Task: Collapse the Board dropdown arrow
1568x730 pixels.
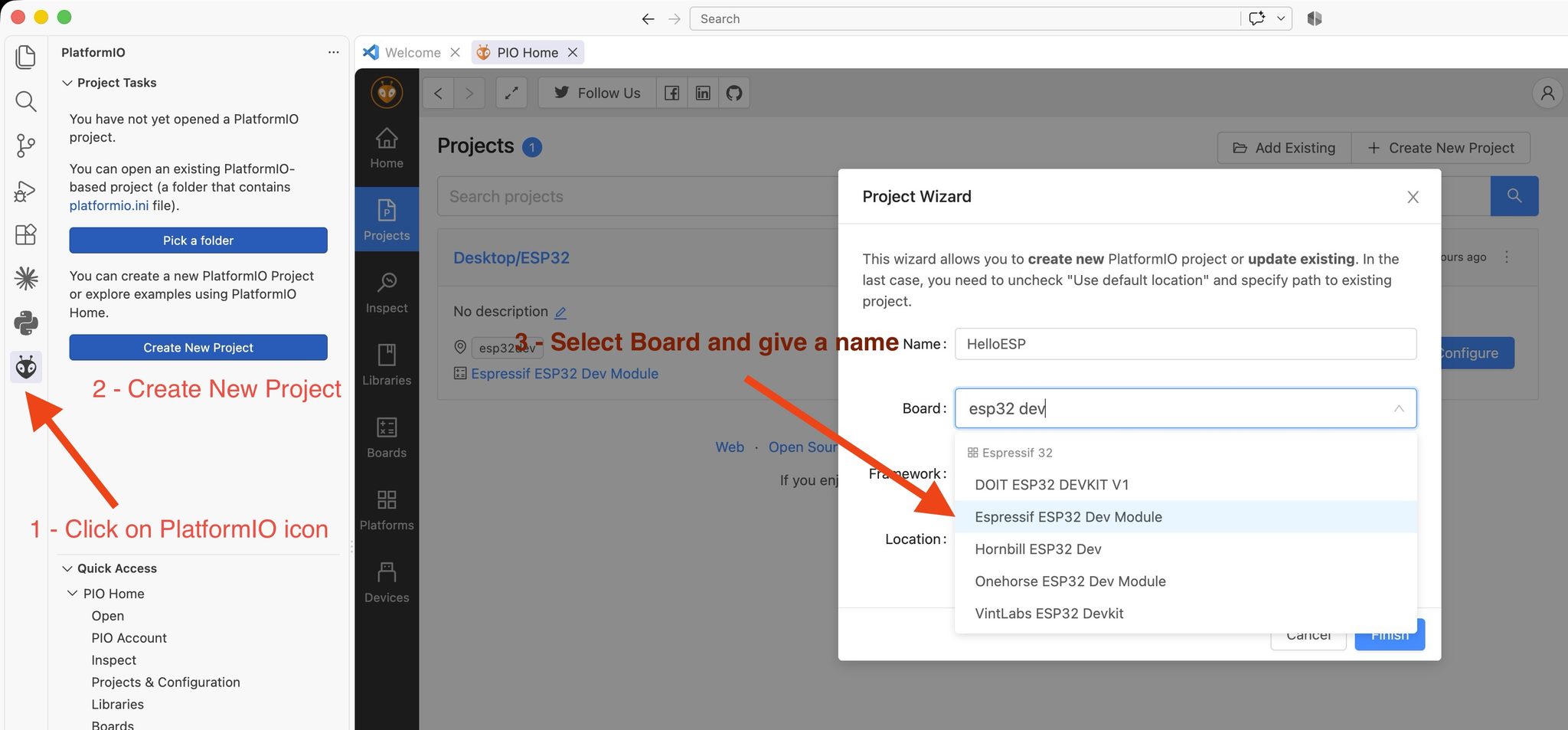Action: tap(1399, 408)
